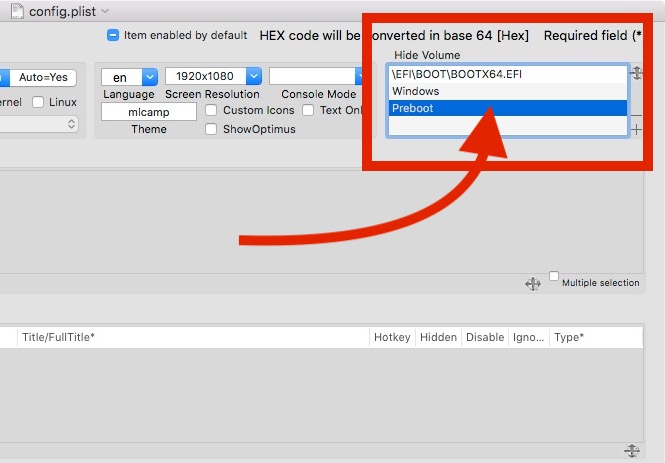This screenshot has height=463, width=665.
Task: Enable the ShowOptimus checkbox
Action: pos(212,129)
